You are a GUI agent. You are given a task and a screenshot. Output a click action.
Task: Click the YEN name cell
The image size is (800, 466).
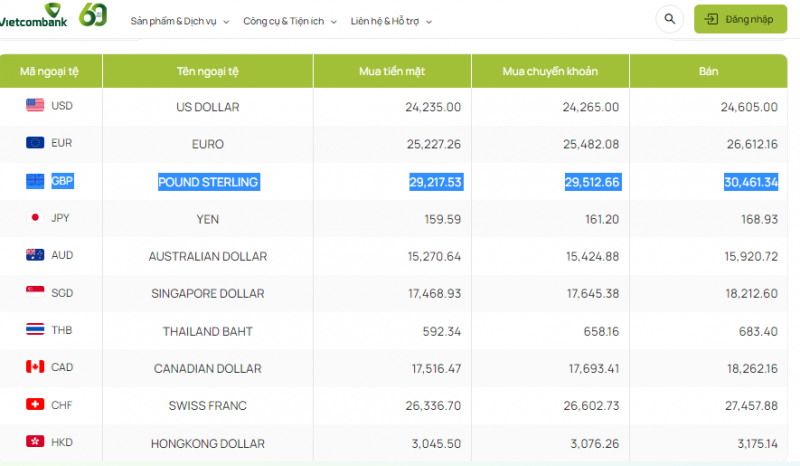point(208,219)
